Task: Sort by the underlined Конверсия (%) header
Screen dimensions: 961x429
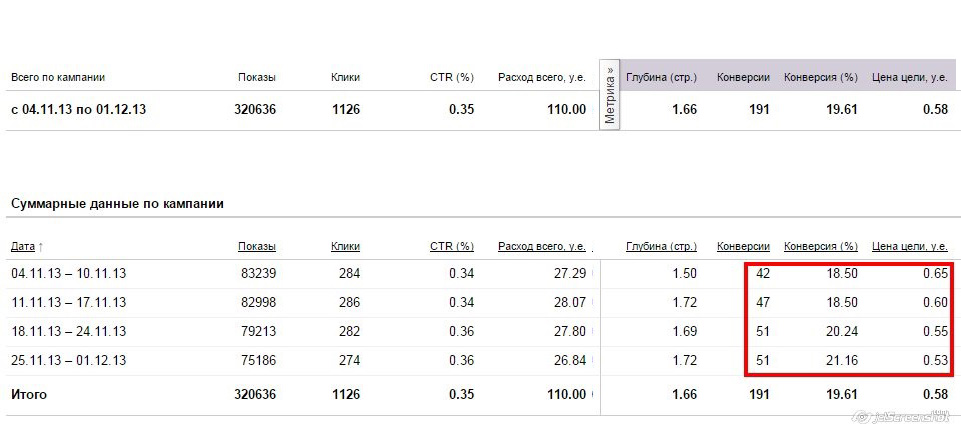Action: (x=820, y=246)
